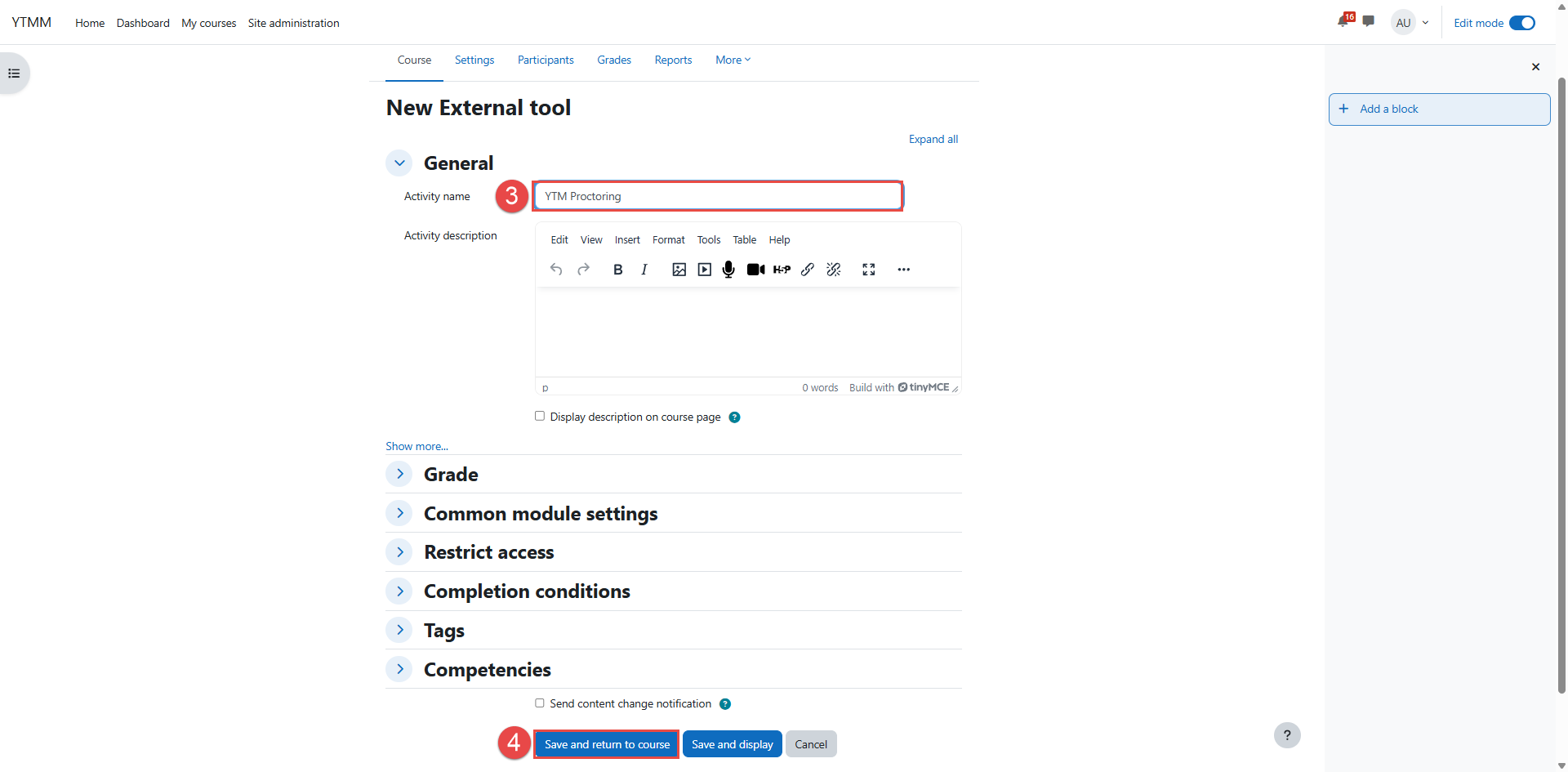Expand the Completion conditions section
This screenshot has width=1568, height=772.
pos(399,591)
